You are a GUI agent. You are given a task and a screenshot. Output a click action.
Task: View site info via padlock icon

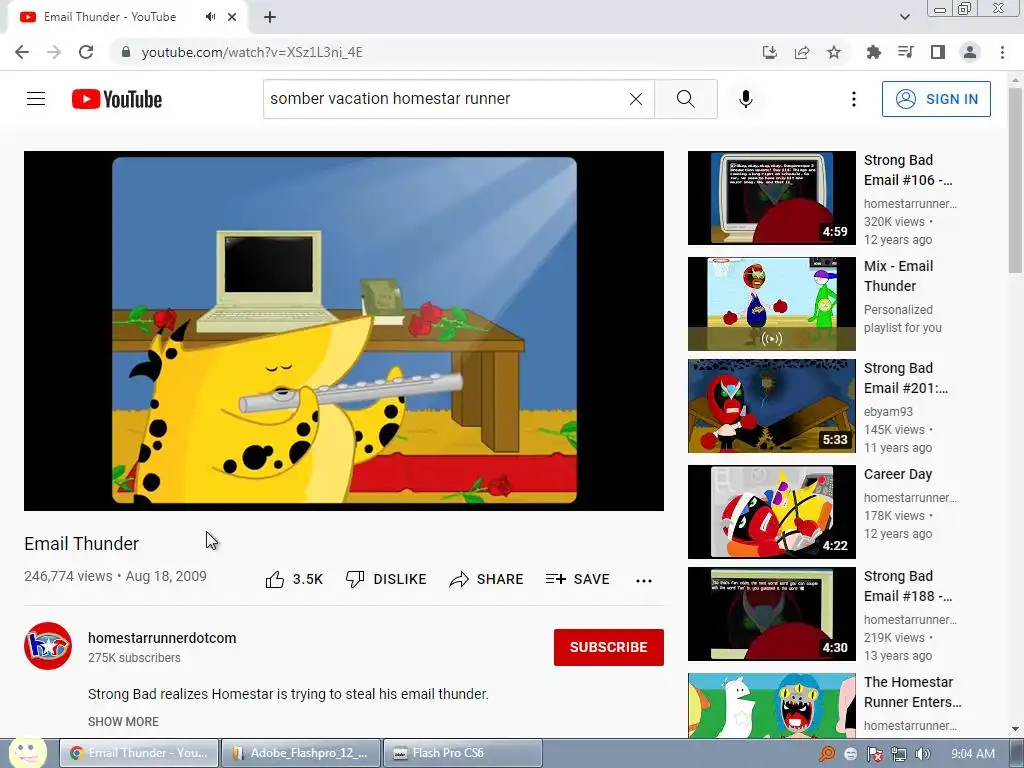pos(126,52)
